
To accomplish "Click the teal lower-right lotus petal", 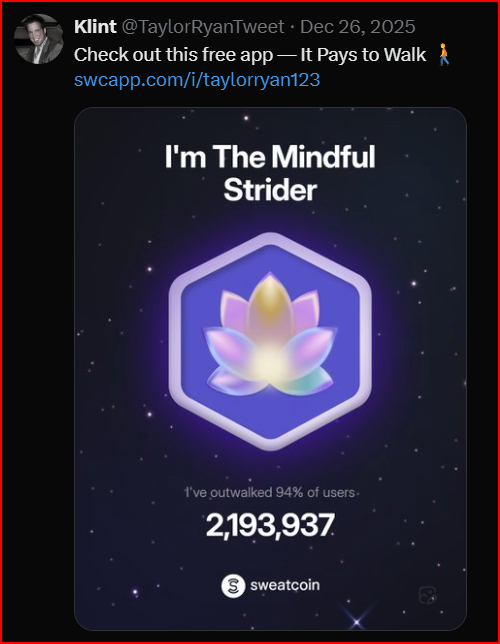I will (x=310, y=381).
